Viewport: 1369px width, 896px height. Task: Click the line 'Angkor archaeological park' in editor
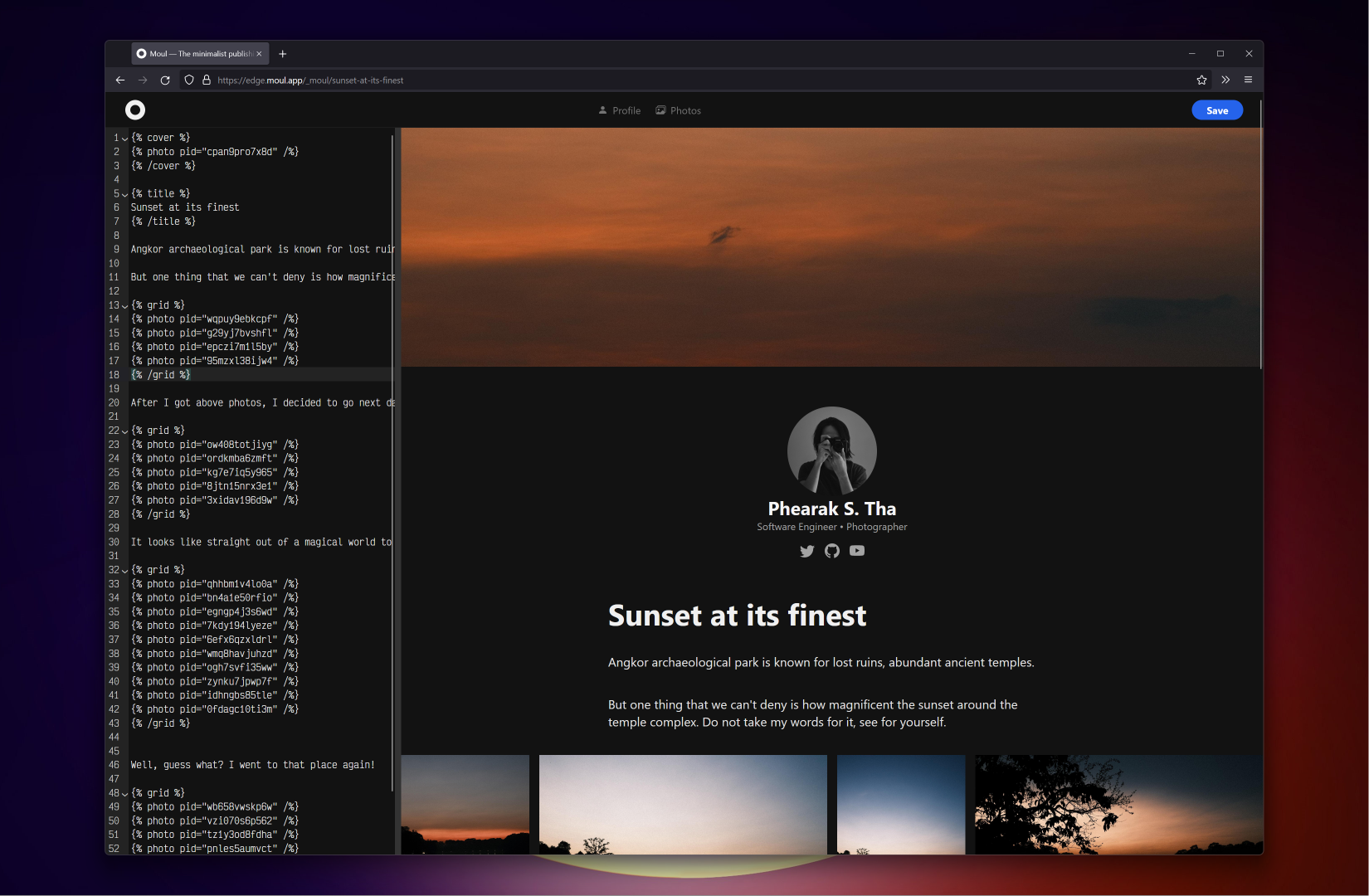point(262,249)
